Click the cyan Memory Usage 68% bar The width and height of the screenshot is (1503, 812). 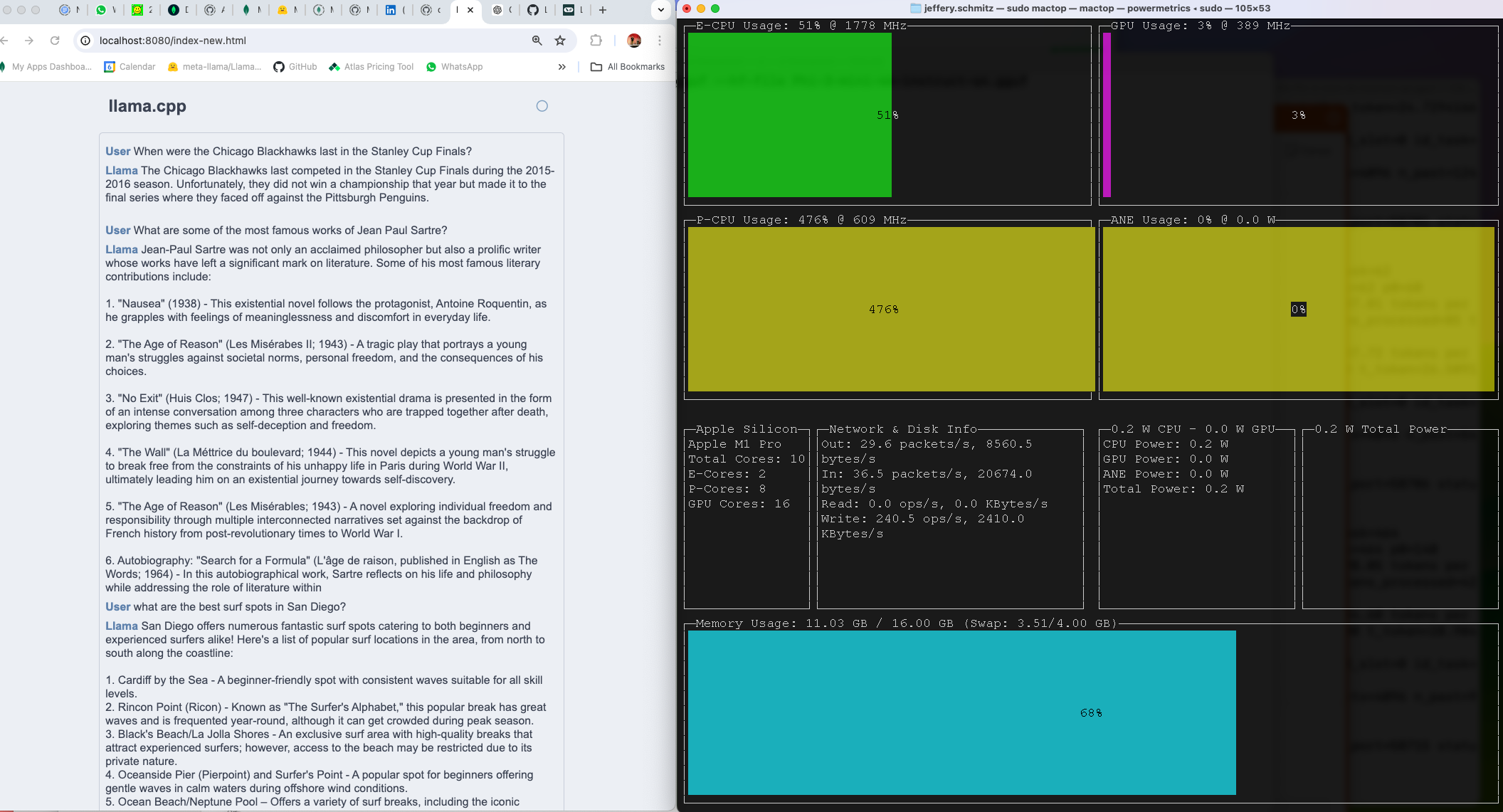[962, 712]
